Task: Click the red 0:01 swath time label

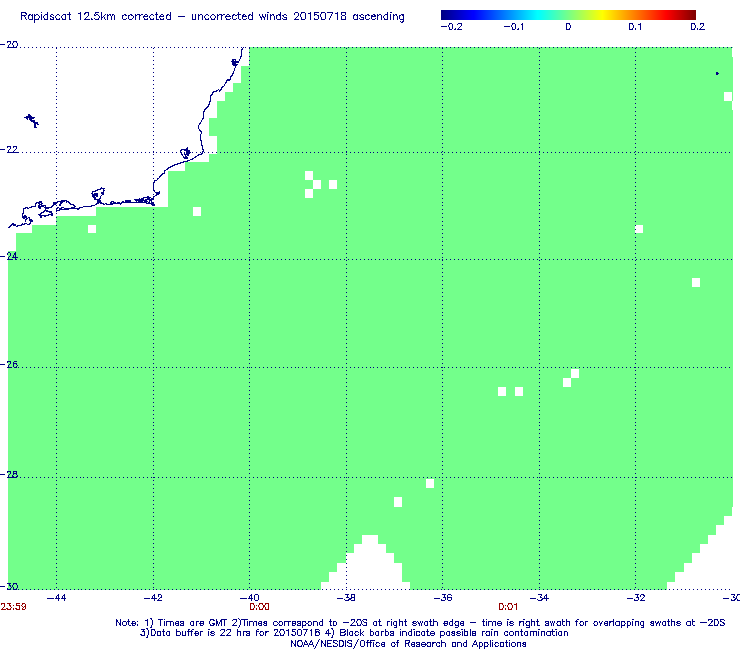Action: [508, 607]
